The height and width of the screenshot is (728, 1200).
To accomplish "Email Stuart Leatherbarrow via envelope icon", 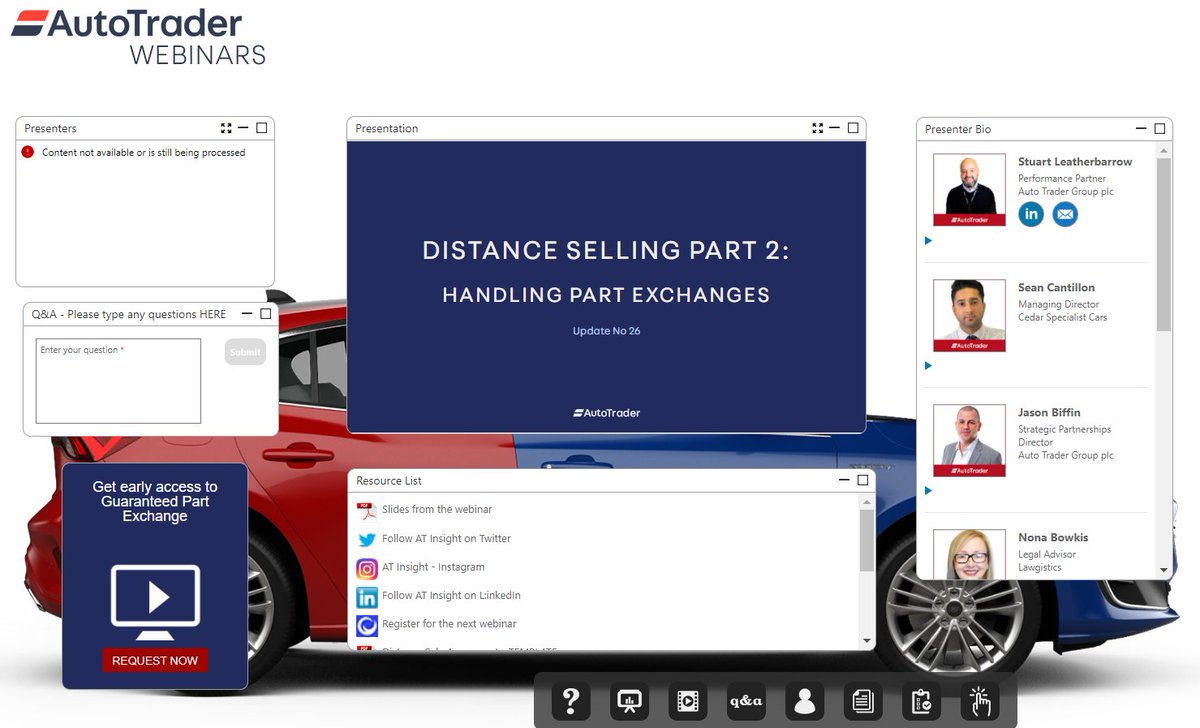I will tap(1066, 214).
